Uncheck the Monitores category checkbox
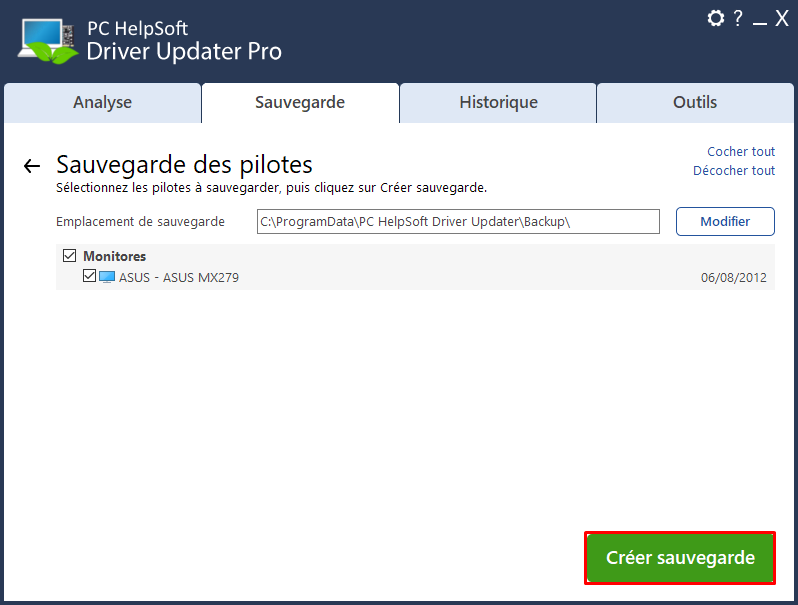Screen dimensions: 798x605 tap(70, 255)
